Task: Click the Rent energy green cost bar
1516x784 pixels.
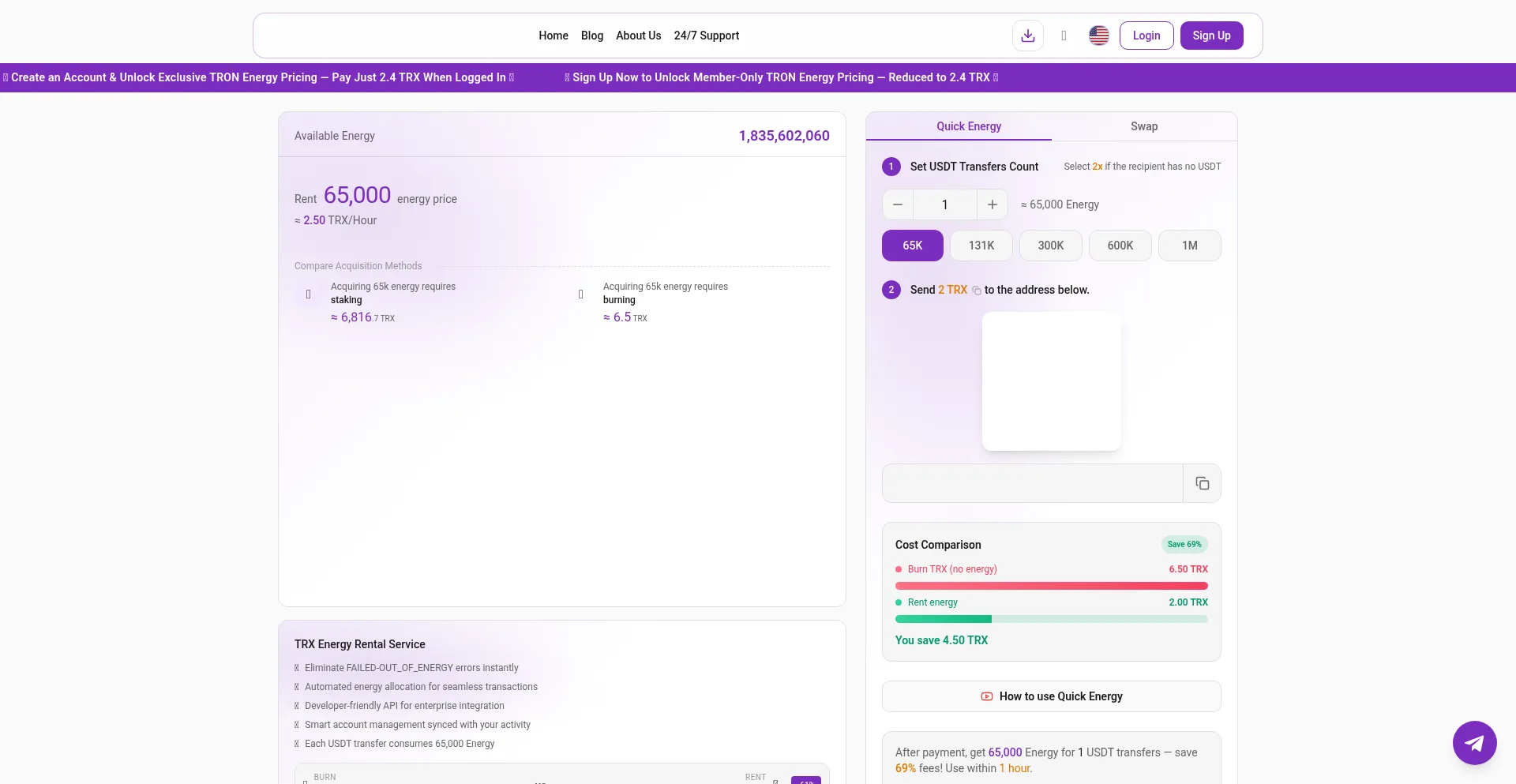Action: tap(1052, 619)
